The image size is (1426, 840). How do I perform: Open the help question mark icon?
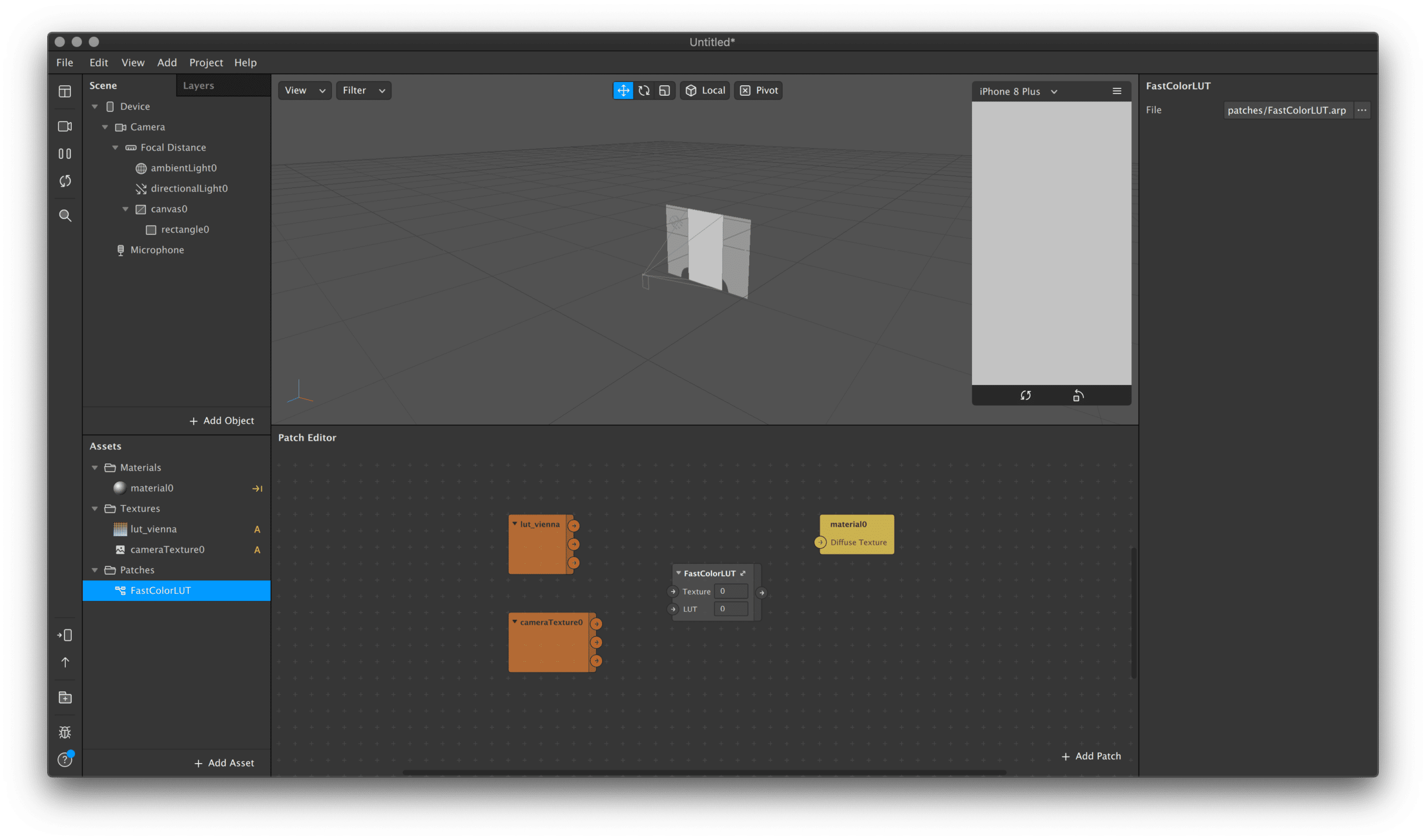tap(65, 760)
